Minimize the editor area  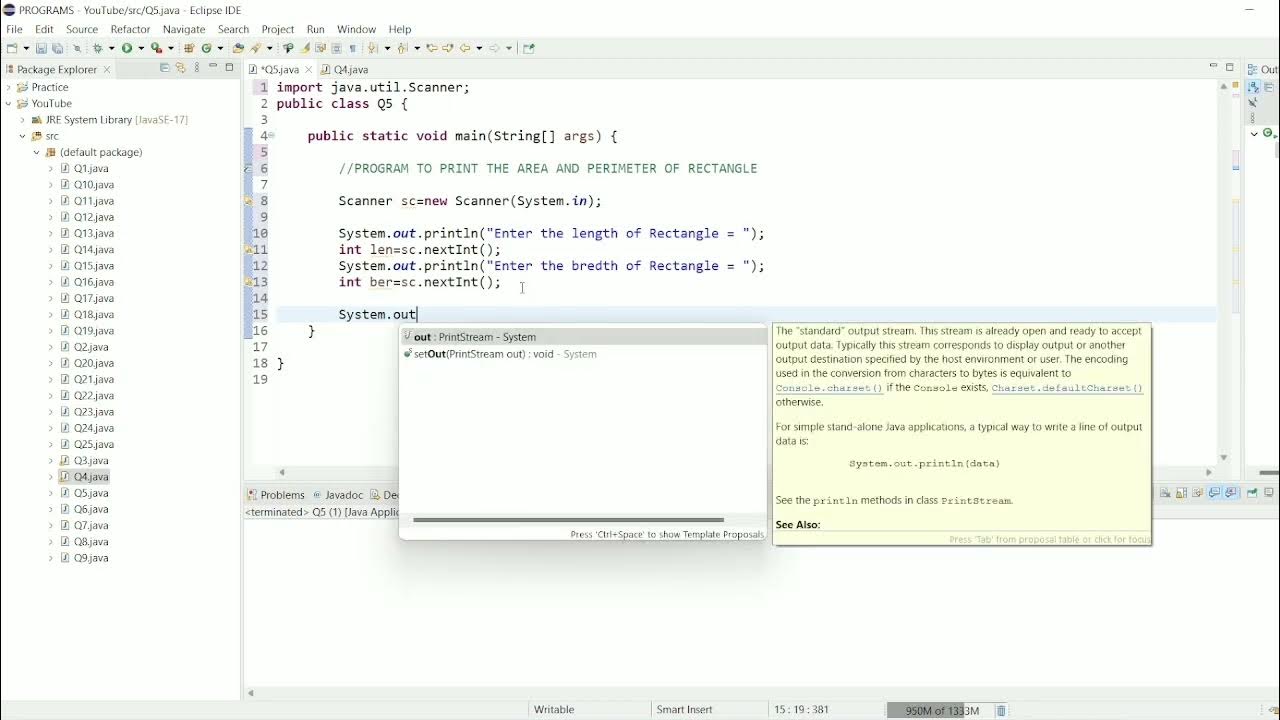(x=1213, y=66)
